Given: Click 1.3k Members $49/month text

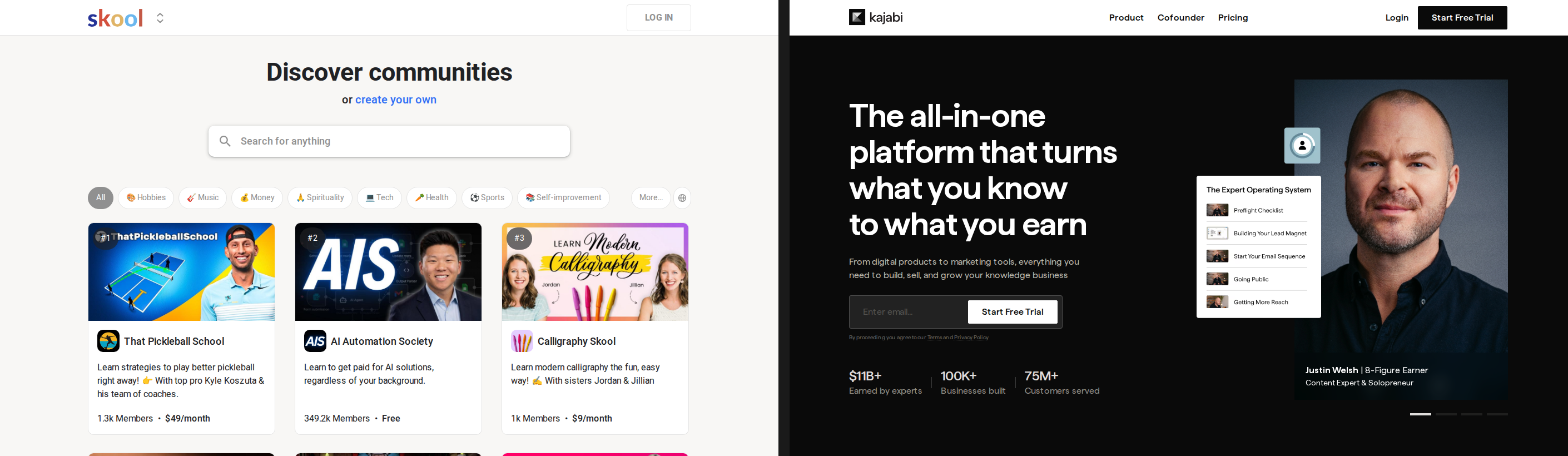Looking at the screenshot, I should coord(153,418).
